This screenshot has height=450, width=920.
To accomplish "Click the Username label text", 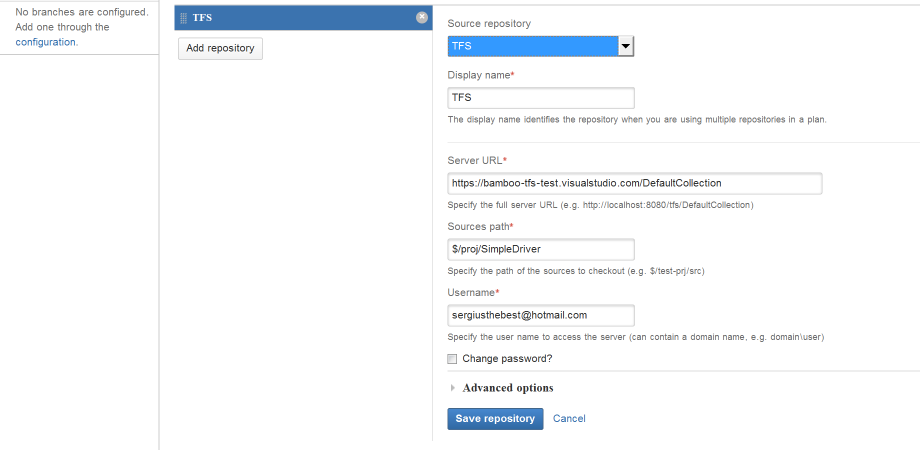I will (x=472, y=292).
